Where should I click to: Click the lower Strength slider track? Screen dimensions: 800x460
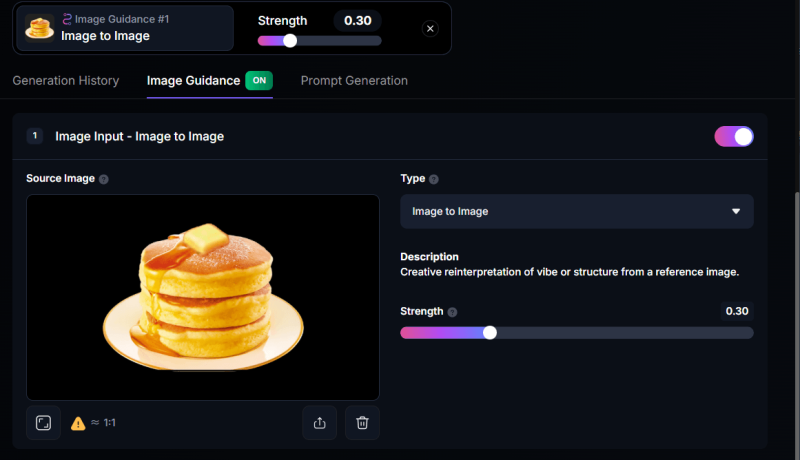620,333
